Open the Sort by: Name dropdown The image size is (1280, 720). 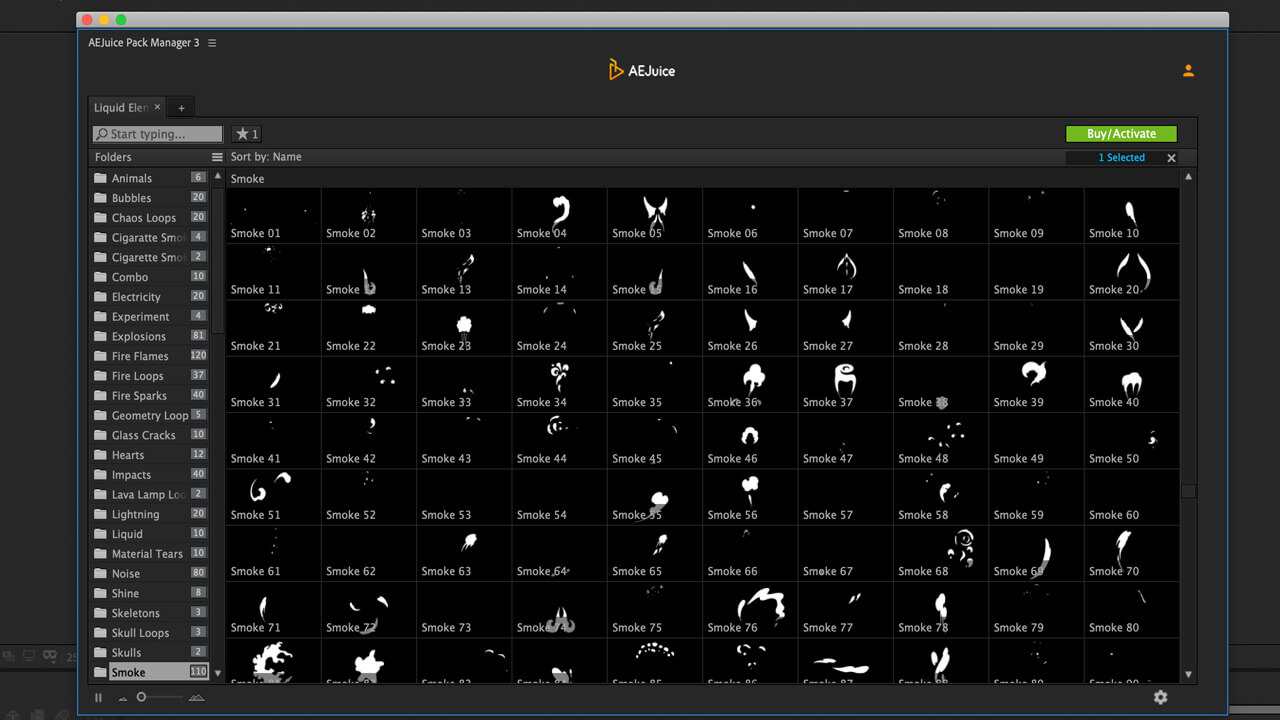pos(266,157)
